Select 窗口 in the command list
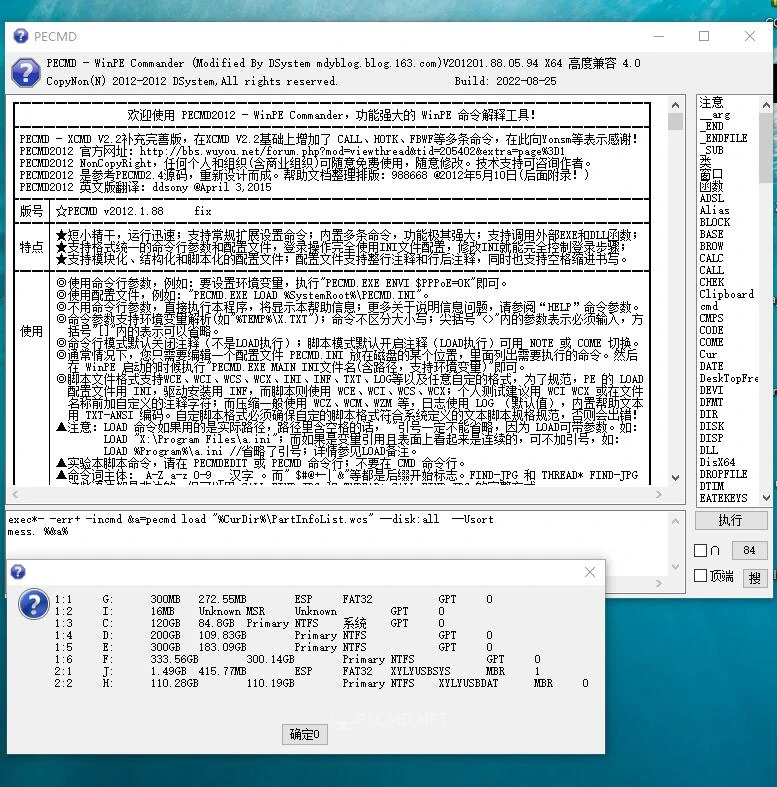The height and width of the screenshot is (787, 777). coord(711,174)
